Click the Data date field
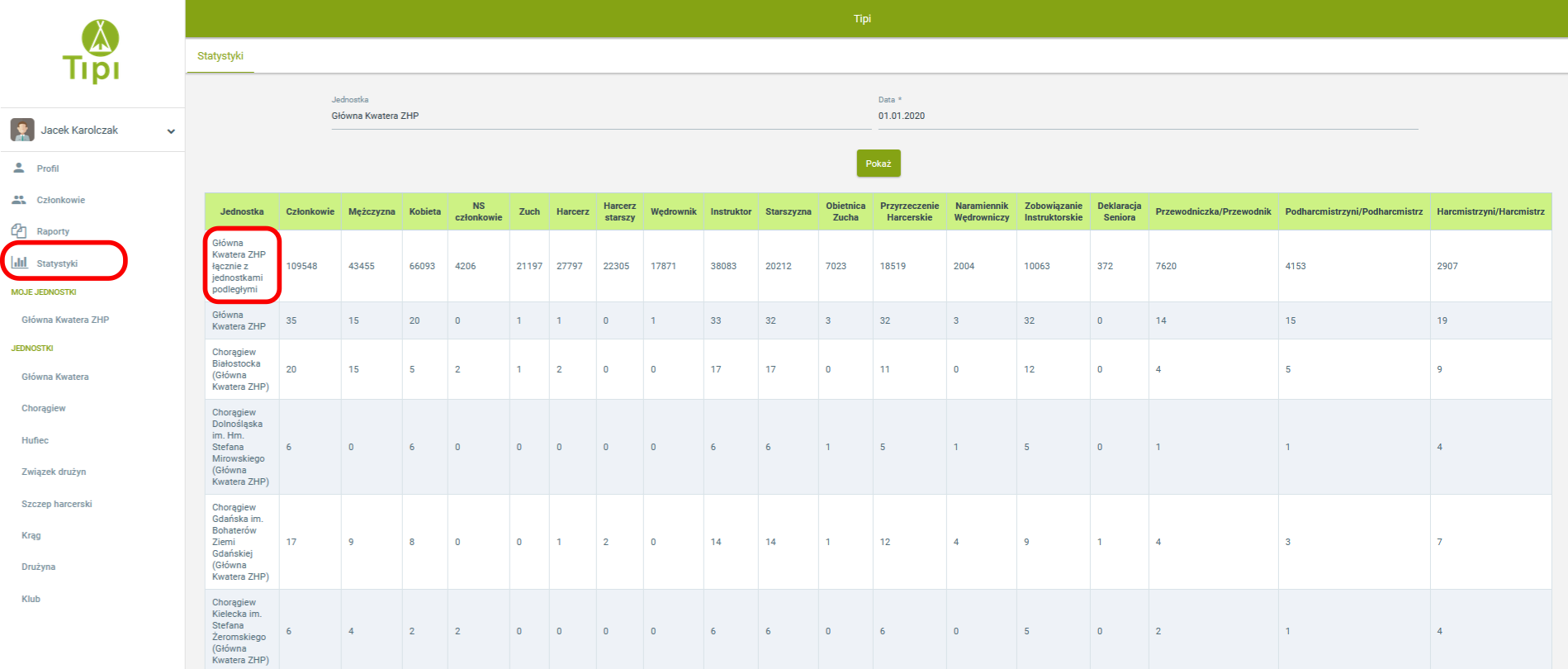Screen dimensions: 1568x669 1147,116
